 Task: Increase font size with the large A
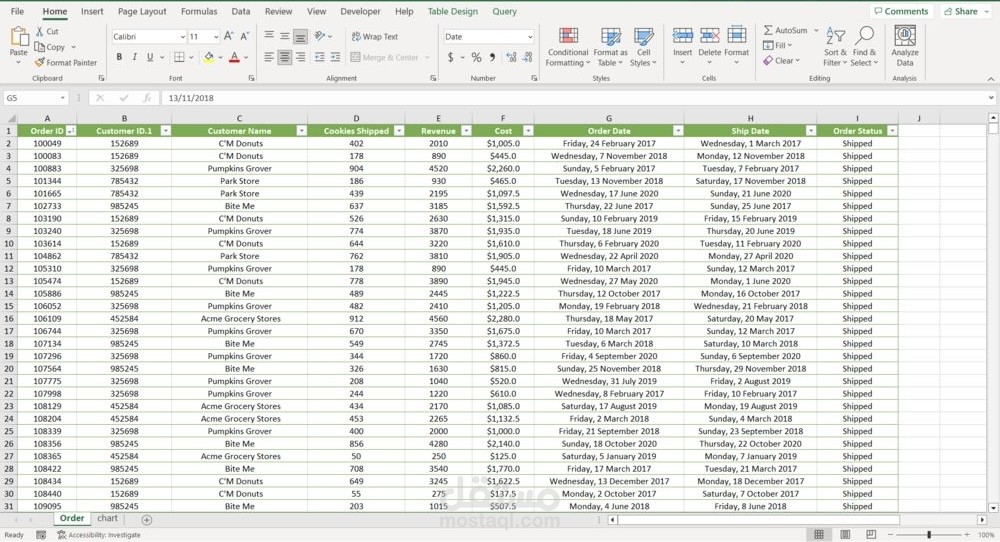coord(228,36)
